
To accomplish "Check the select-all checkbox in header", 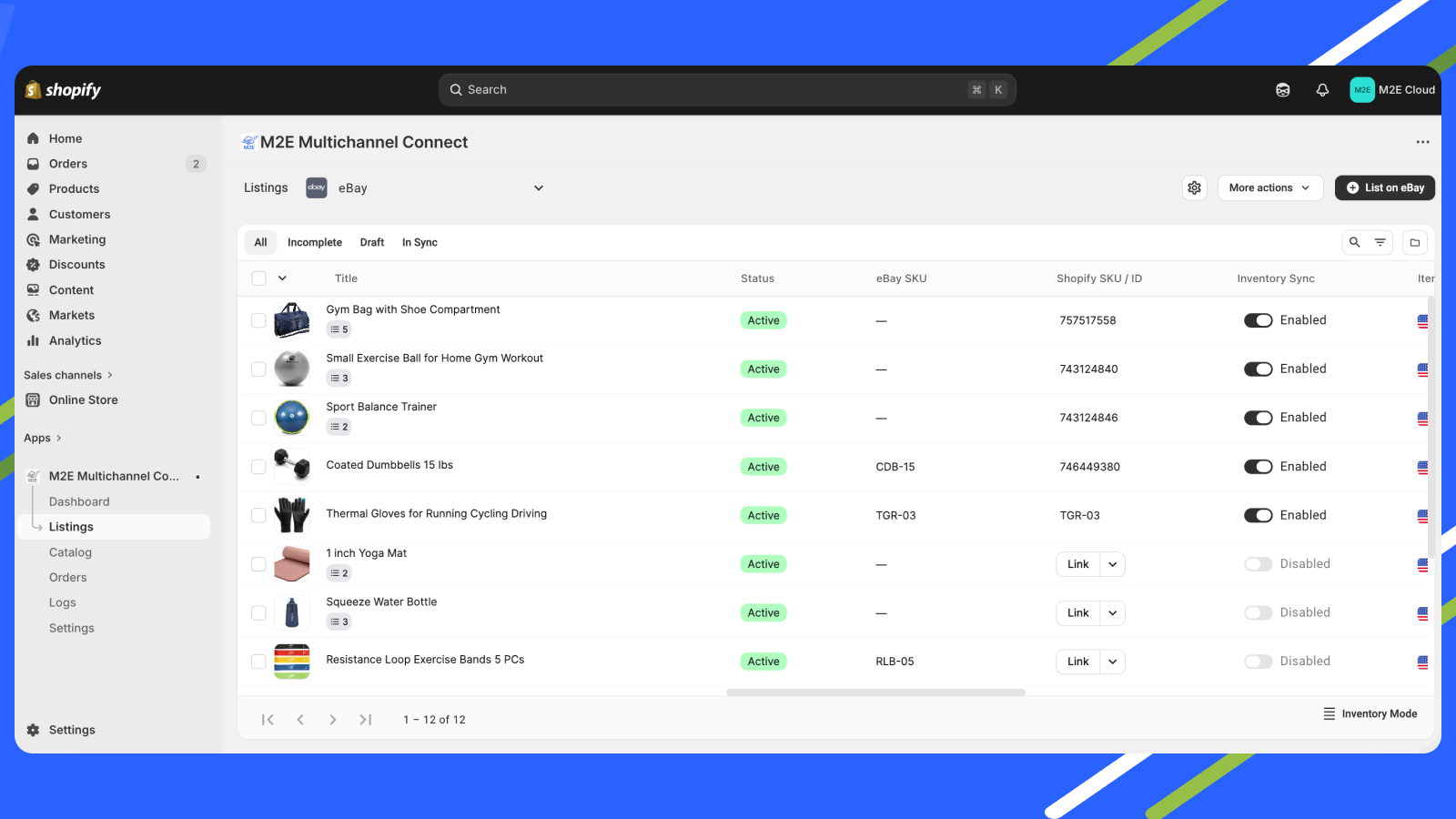I will point(259,278).
